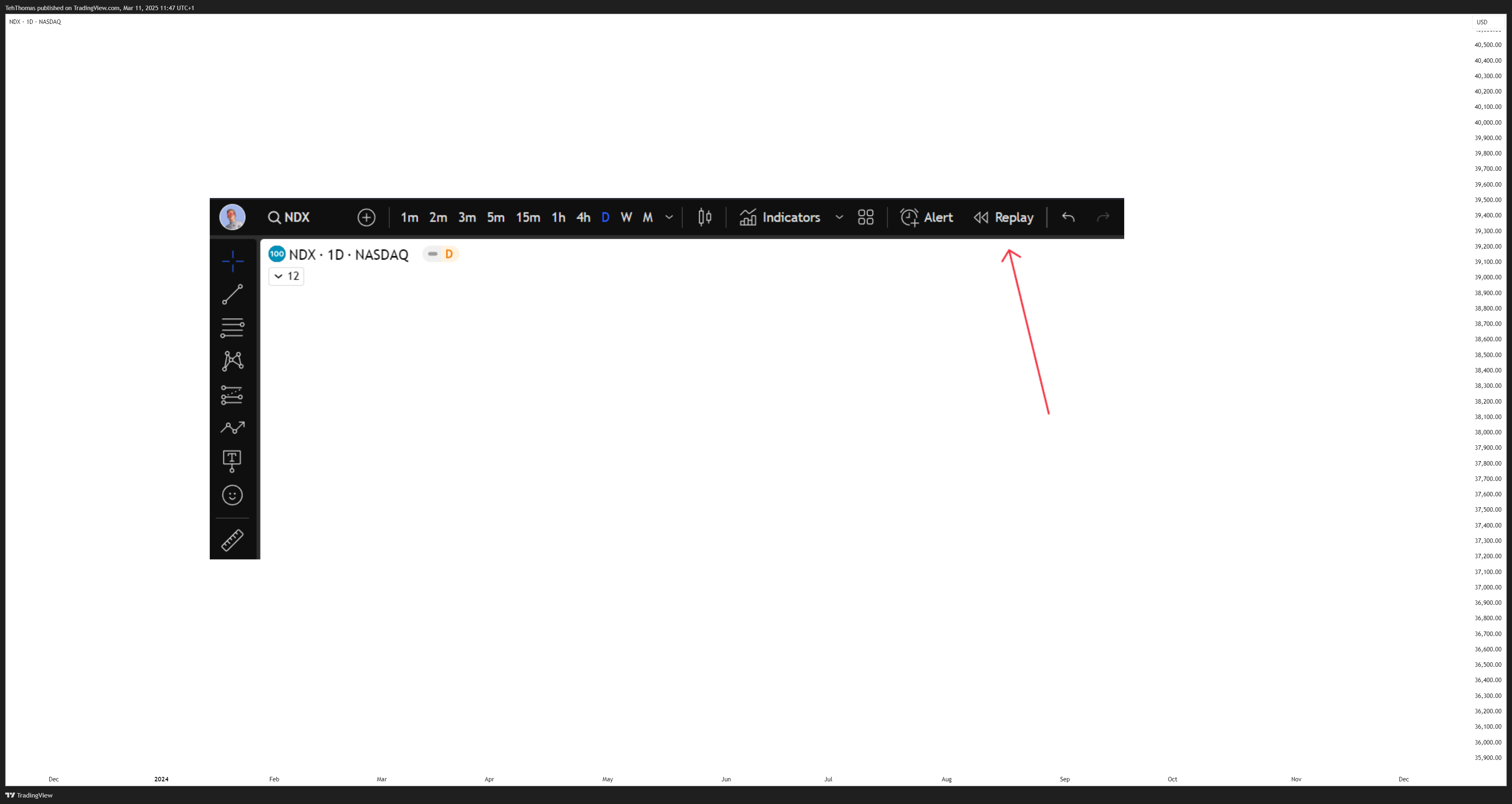Select the forecasting and measurement tool
The height and width of the screenshot is (804, 1512).
(232, 395)
